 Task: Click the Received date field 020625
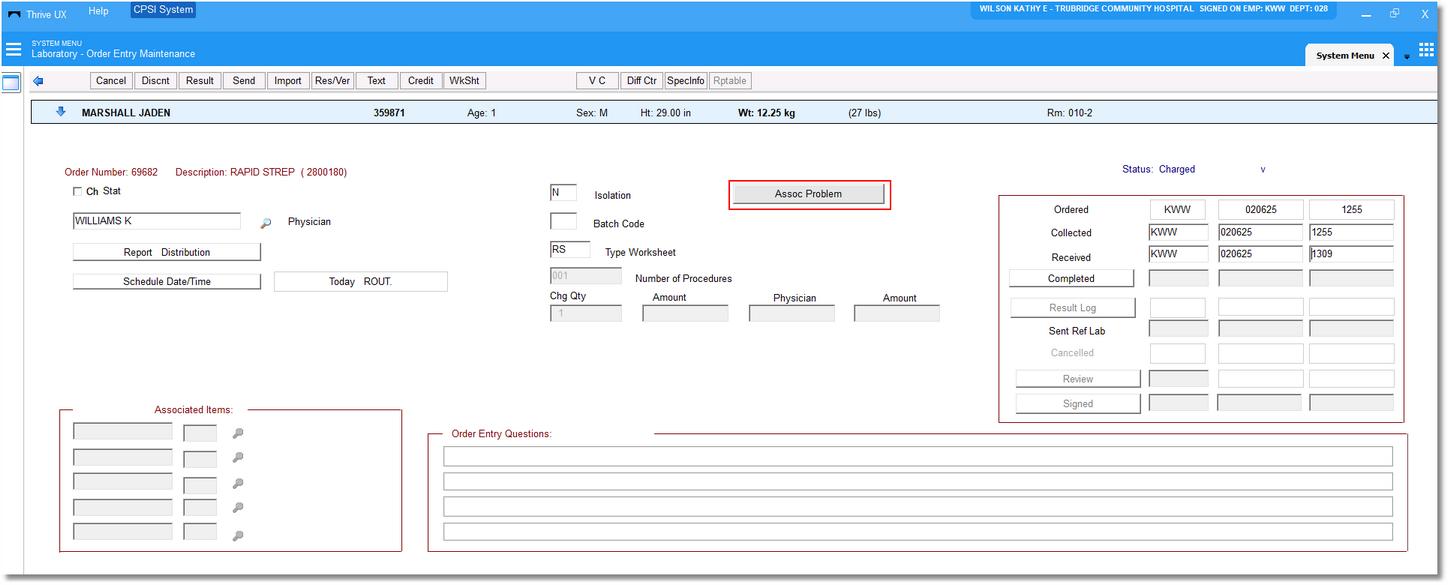click(1261, 254)
